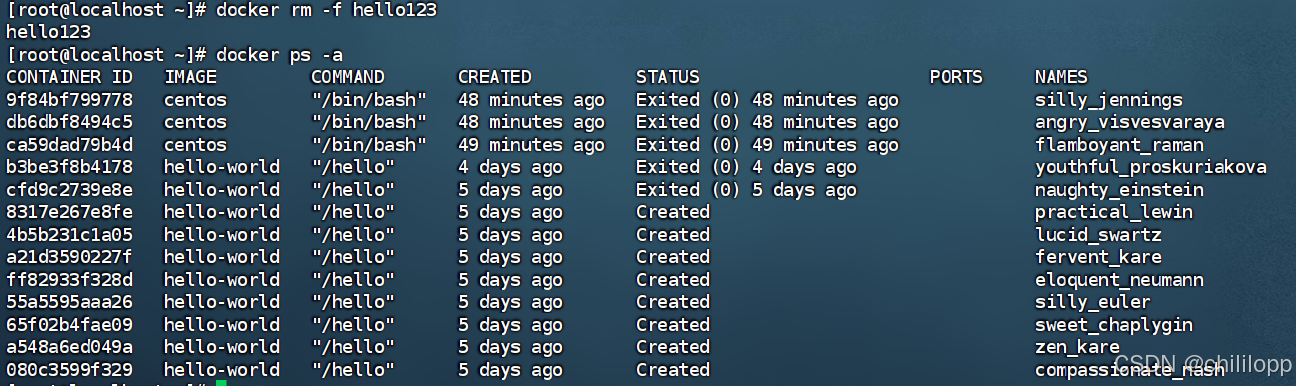1296x386 pixels.
Task: Click the PORTS column header
Action: [956, 77]
